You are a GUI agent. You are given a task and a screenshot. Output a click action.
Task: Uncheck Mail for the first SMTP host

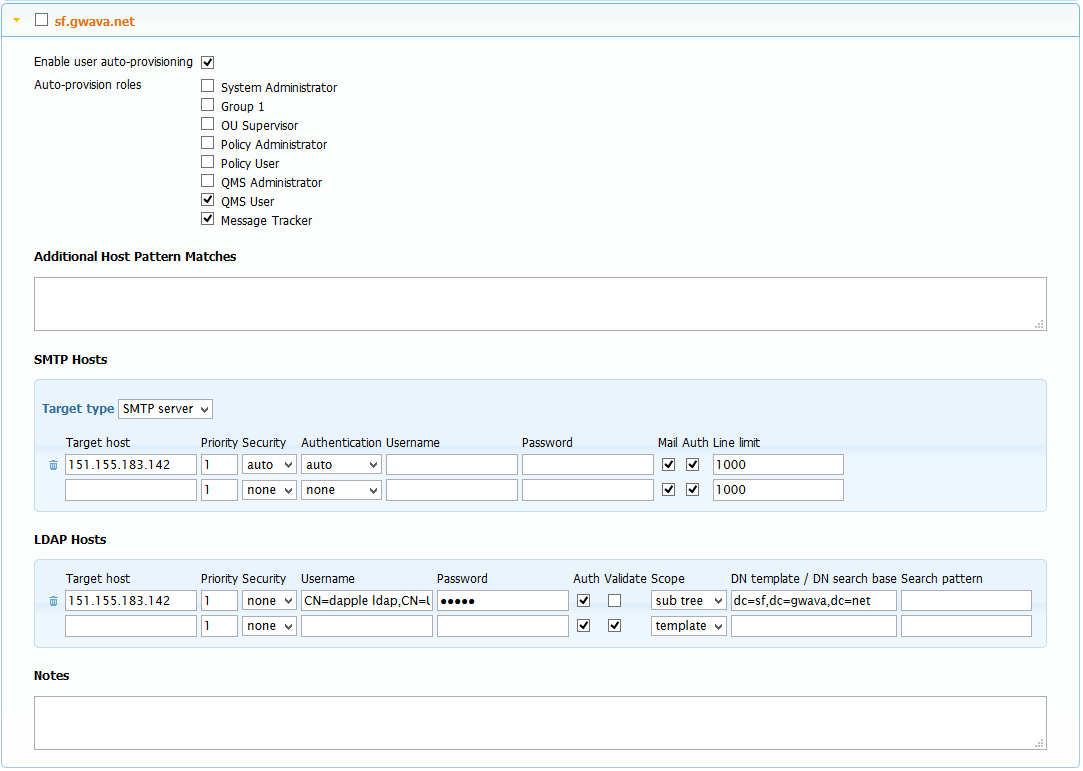[668, 464]
